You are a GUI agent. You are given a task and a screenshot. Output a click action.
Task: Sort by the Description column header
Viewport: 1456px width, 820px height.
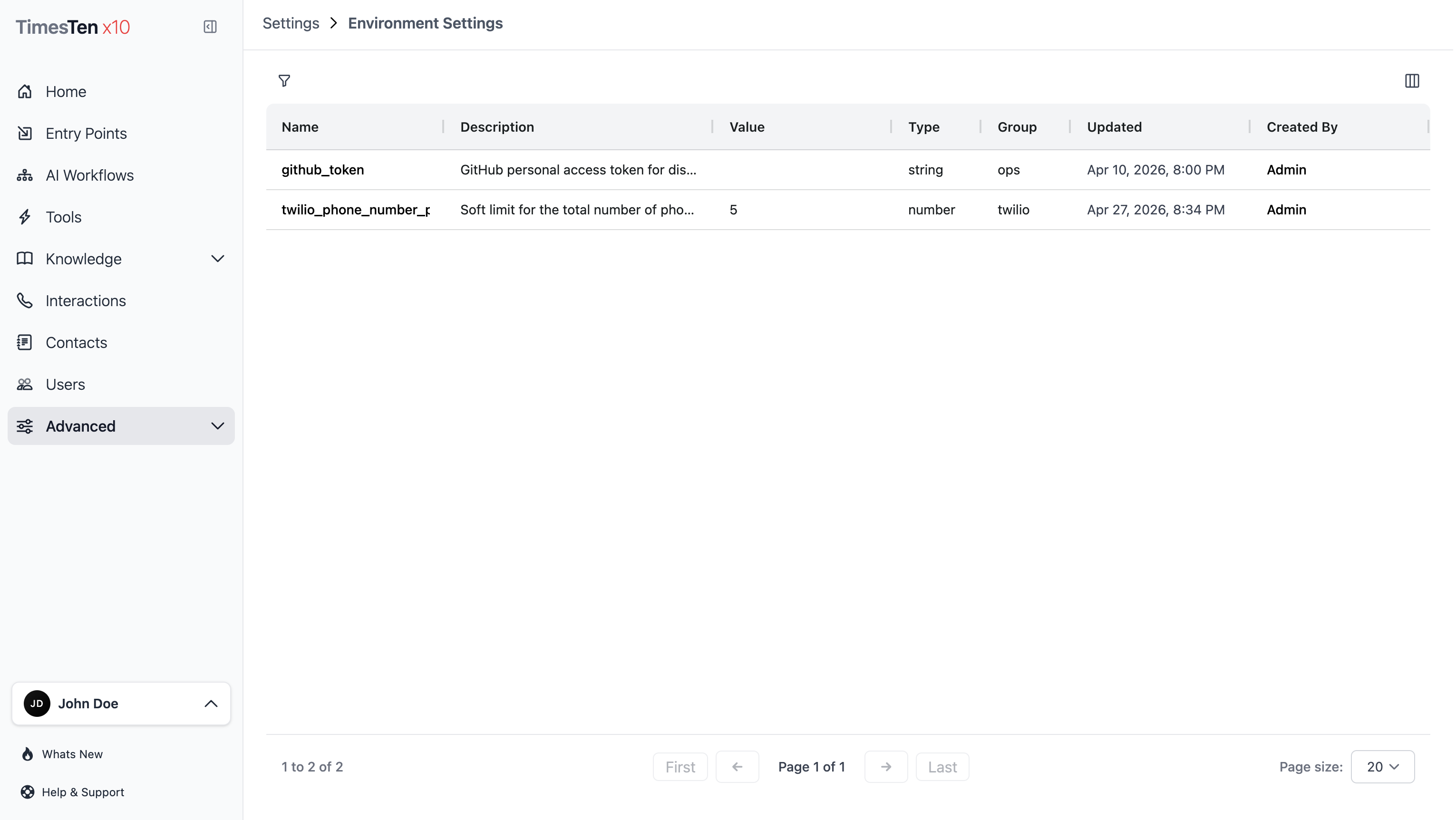pyautogui.click(x=497, y=126)
